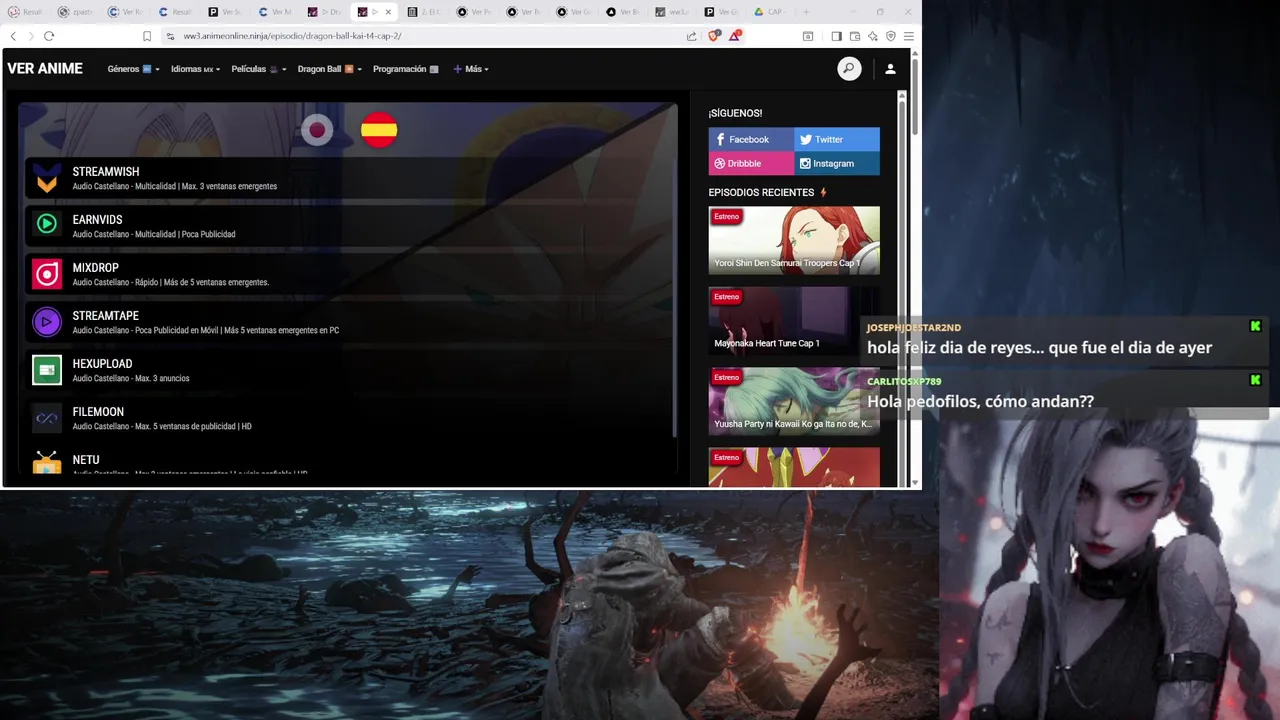Click the EPISODIOS RECIENTES heading
Viewport: 1280px width, 720px height.
pyautogui.click(x=761, y=192)
